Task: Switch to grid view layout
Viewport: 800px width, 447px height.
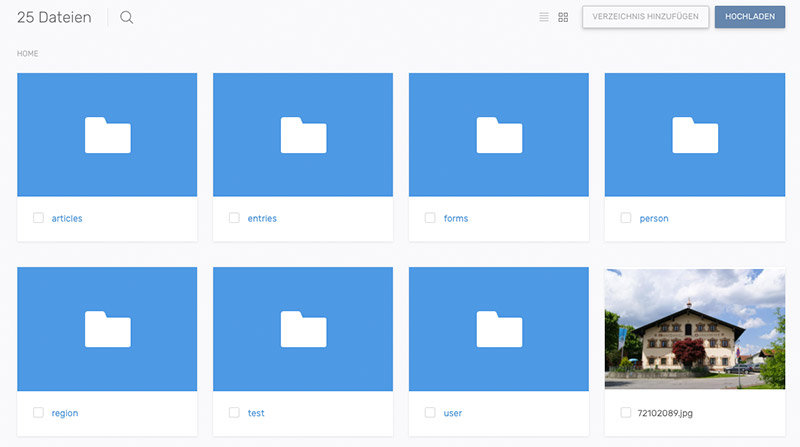Action: (x=563, y=17)
